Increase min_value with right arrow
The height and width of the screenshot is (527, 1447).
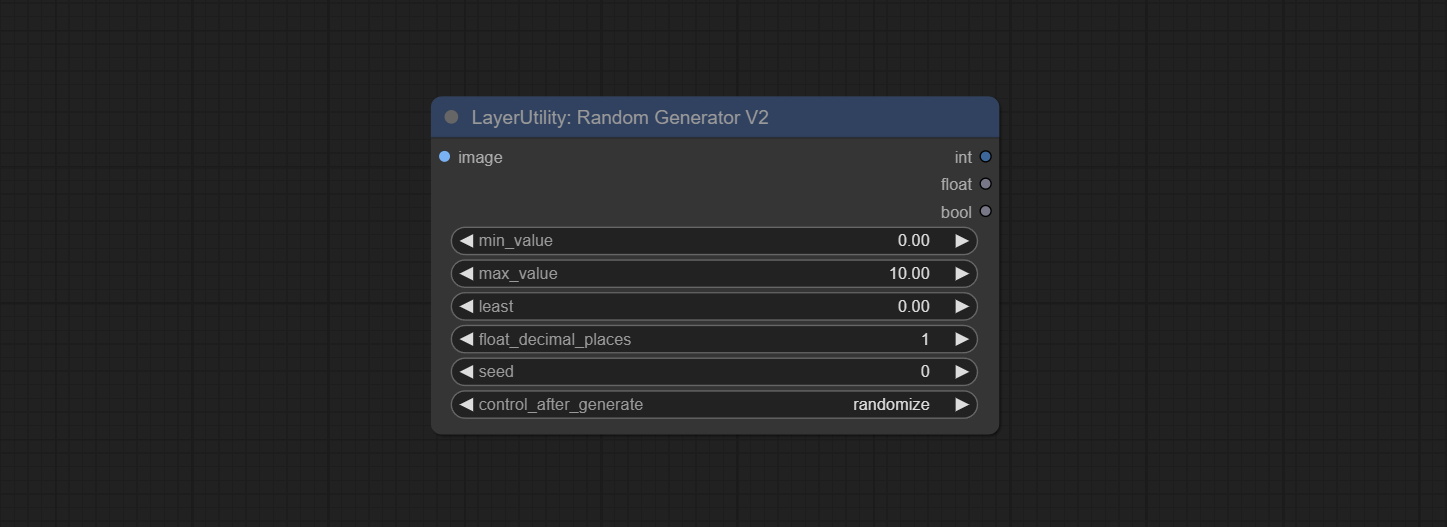coord(961,241)
